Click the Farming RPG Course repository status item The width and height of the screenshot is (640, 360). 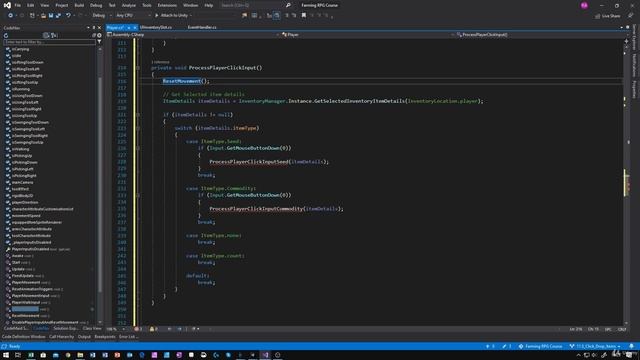point(541,346)
